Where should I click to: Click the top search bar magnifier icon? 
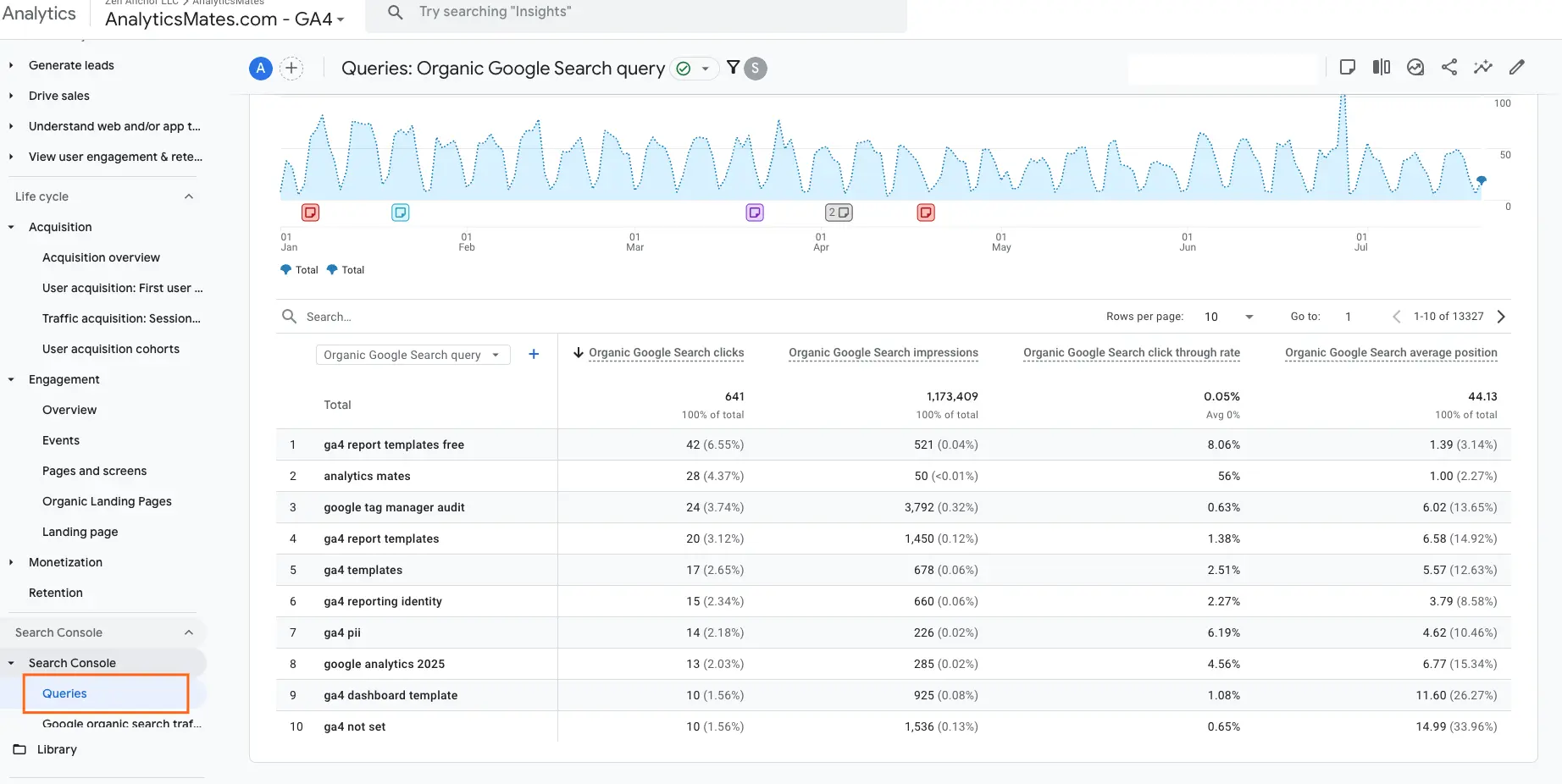[x=395, y=12]
